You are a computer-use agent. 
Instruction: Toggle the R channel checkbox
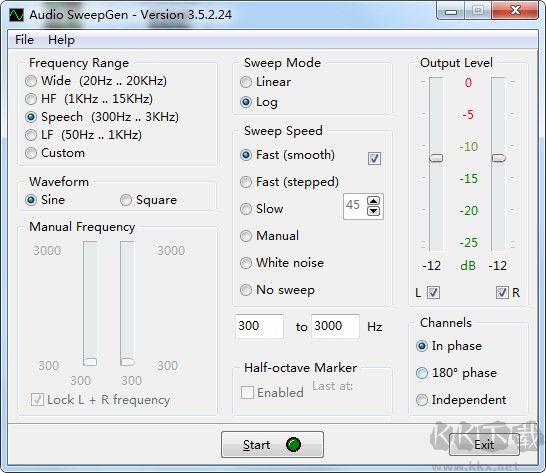pyautogui.click(x=502, y=293)
